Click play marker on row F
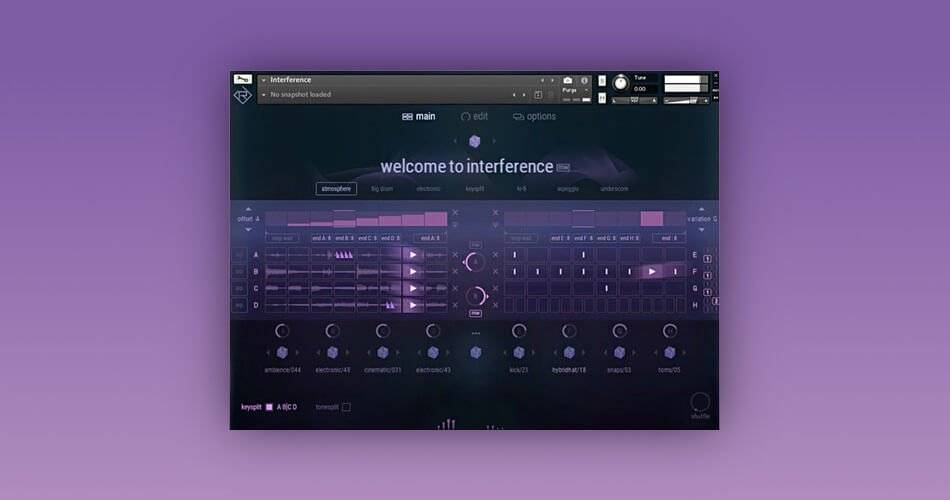 pos(652,272)
